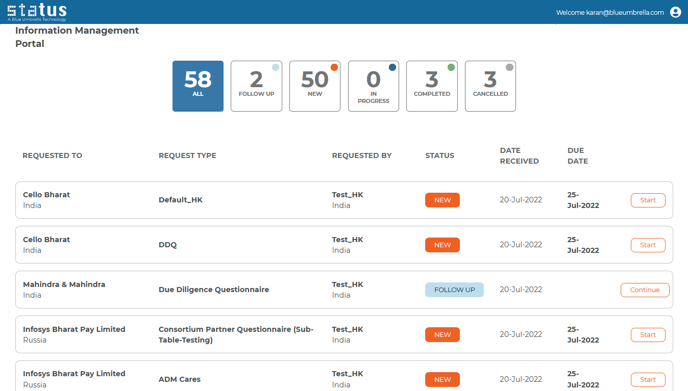Image resolution: width=688 pixels, height=391 pixels.
Task: Click the DATE RECEIVED column header
Action: pos(520,156)
